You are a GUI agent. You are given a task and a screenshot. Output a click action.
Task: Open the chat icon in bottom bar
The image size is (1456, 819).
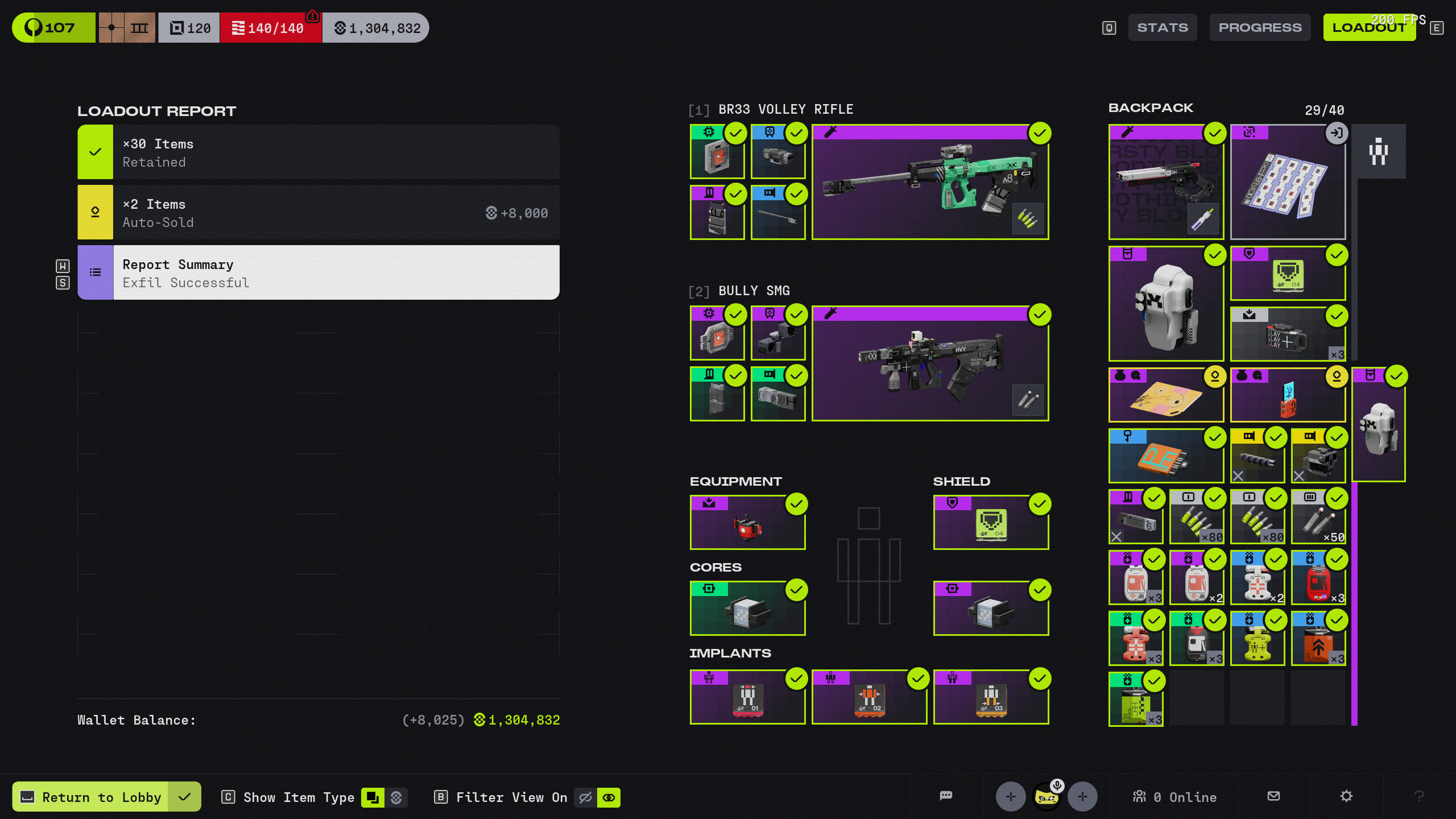point(946,796)
